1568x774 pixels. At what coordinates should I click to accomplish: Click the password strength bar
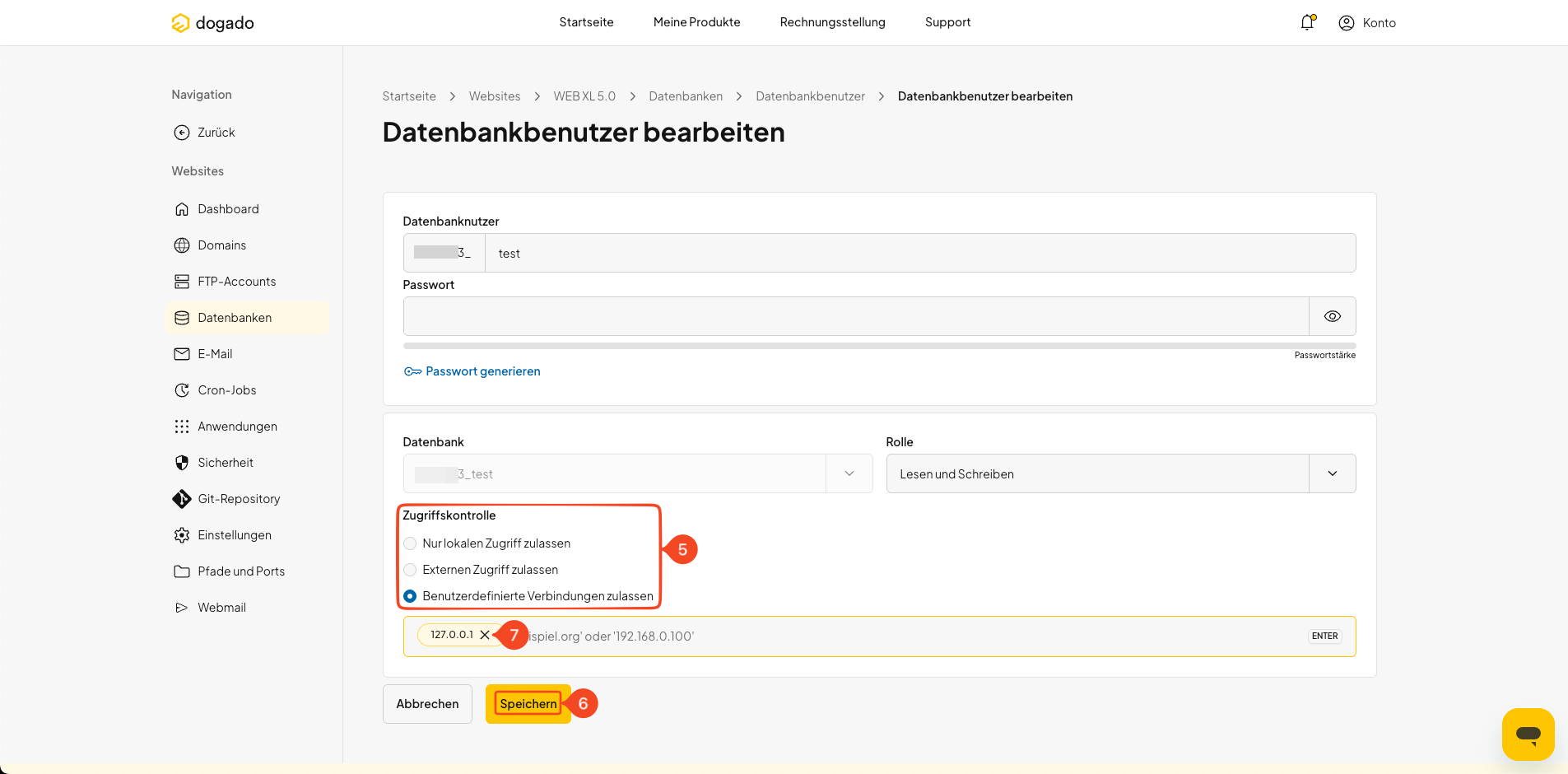tap(879, 346)
